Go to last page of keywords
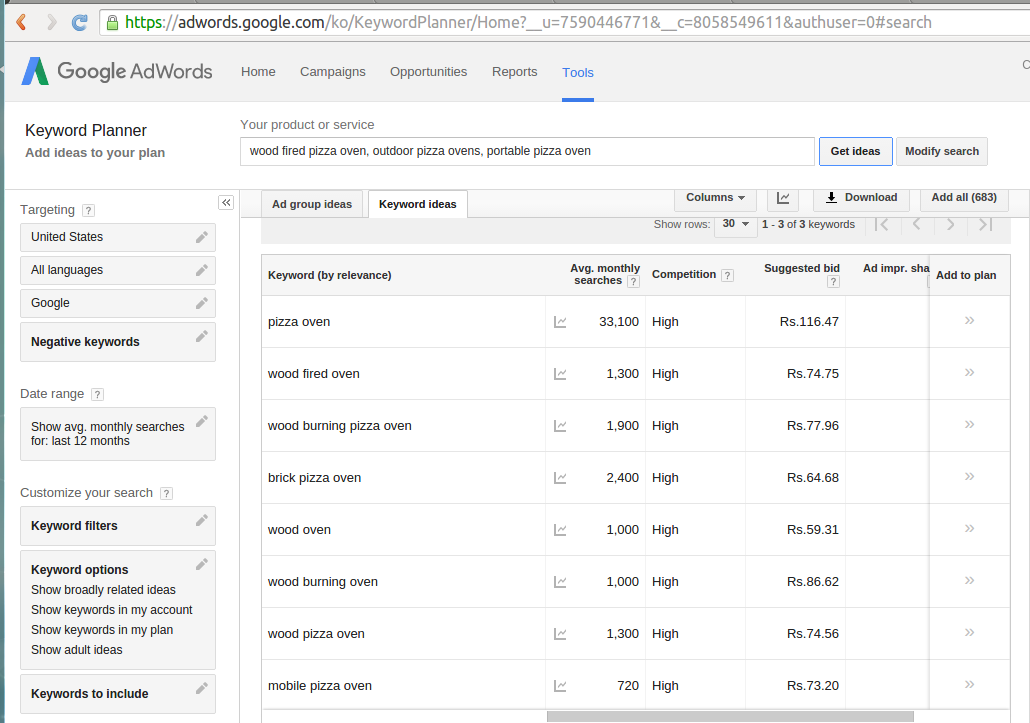The height and width of the screenshot is (723, 1030). 985,225
